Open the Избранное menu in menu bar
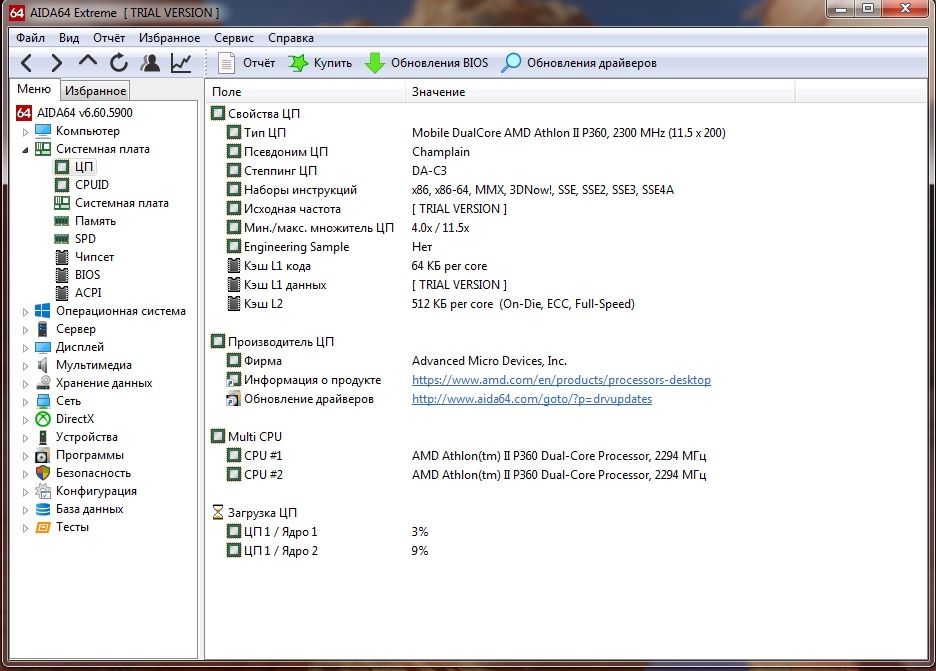The image size is (936, 671). (x=170, y=38)
